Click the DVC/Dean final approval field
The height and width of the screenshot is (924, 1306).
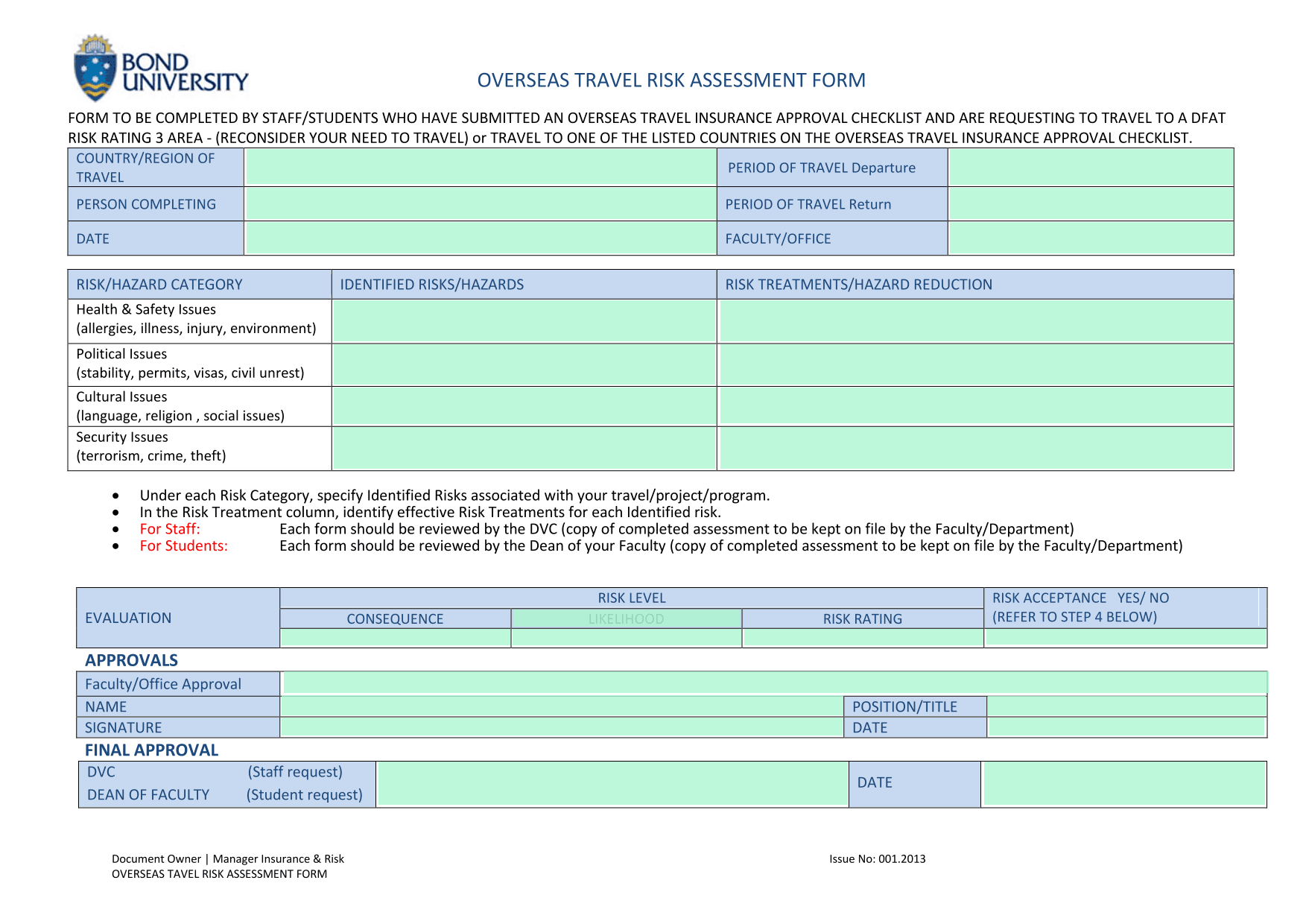pyautogui.click(x=612, y=784)
